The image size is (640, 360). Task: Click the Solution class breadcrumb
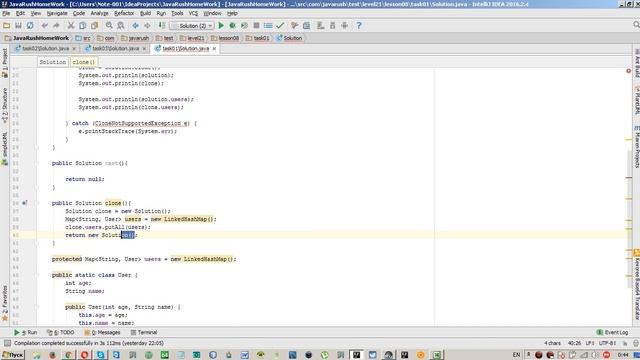[289, 38]
